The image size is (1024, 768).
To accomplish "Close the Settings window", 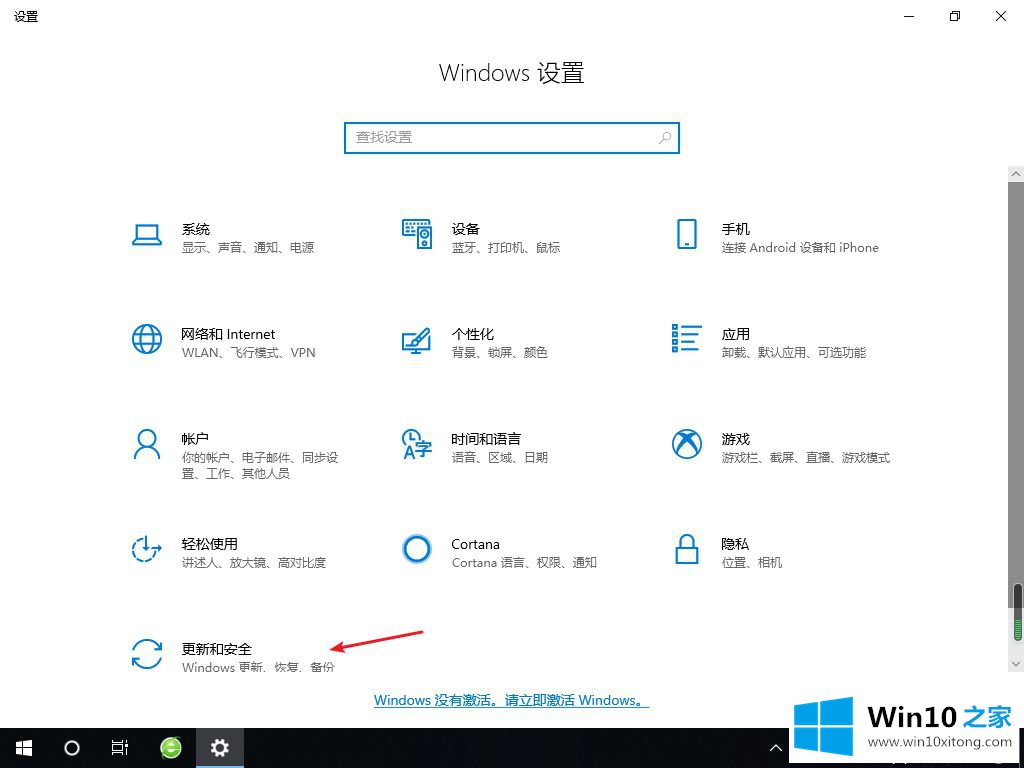I will (1000, 16).
